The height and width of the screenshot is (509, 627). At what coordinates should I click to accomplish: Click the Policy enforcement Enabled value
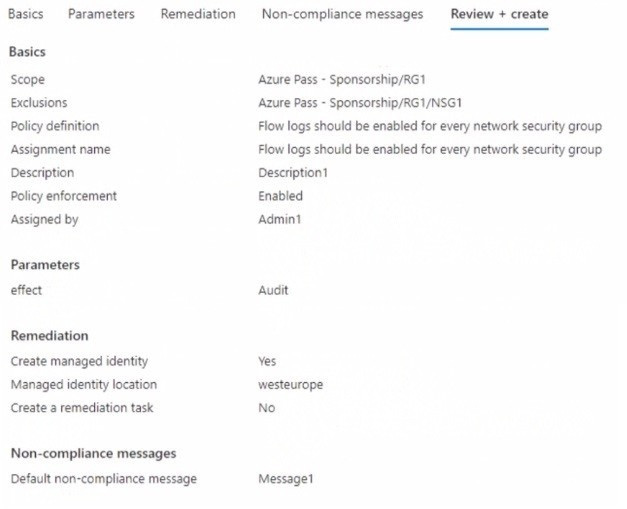point(280,196)
